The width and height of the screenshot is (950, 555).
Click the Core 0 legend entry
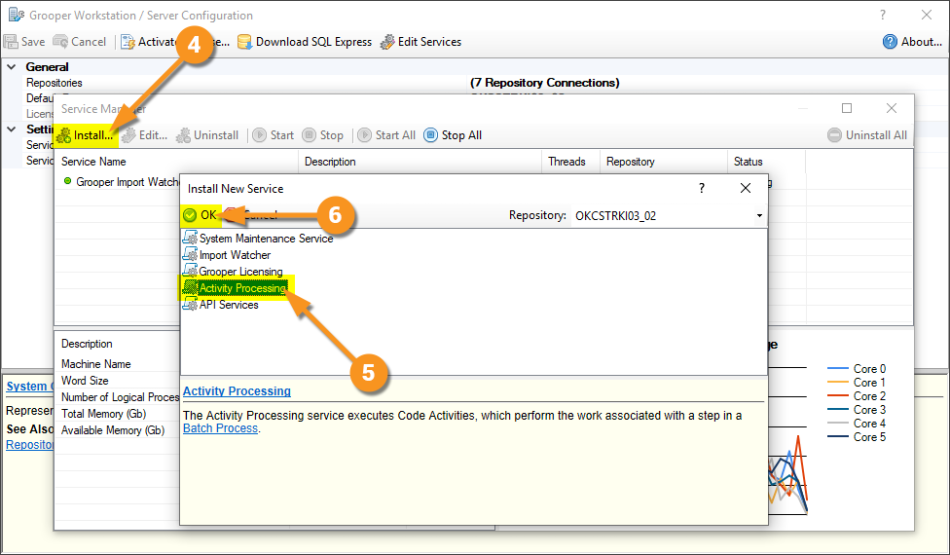(856, 369)
